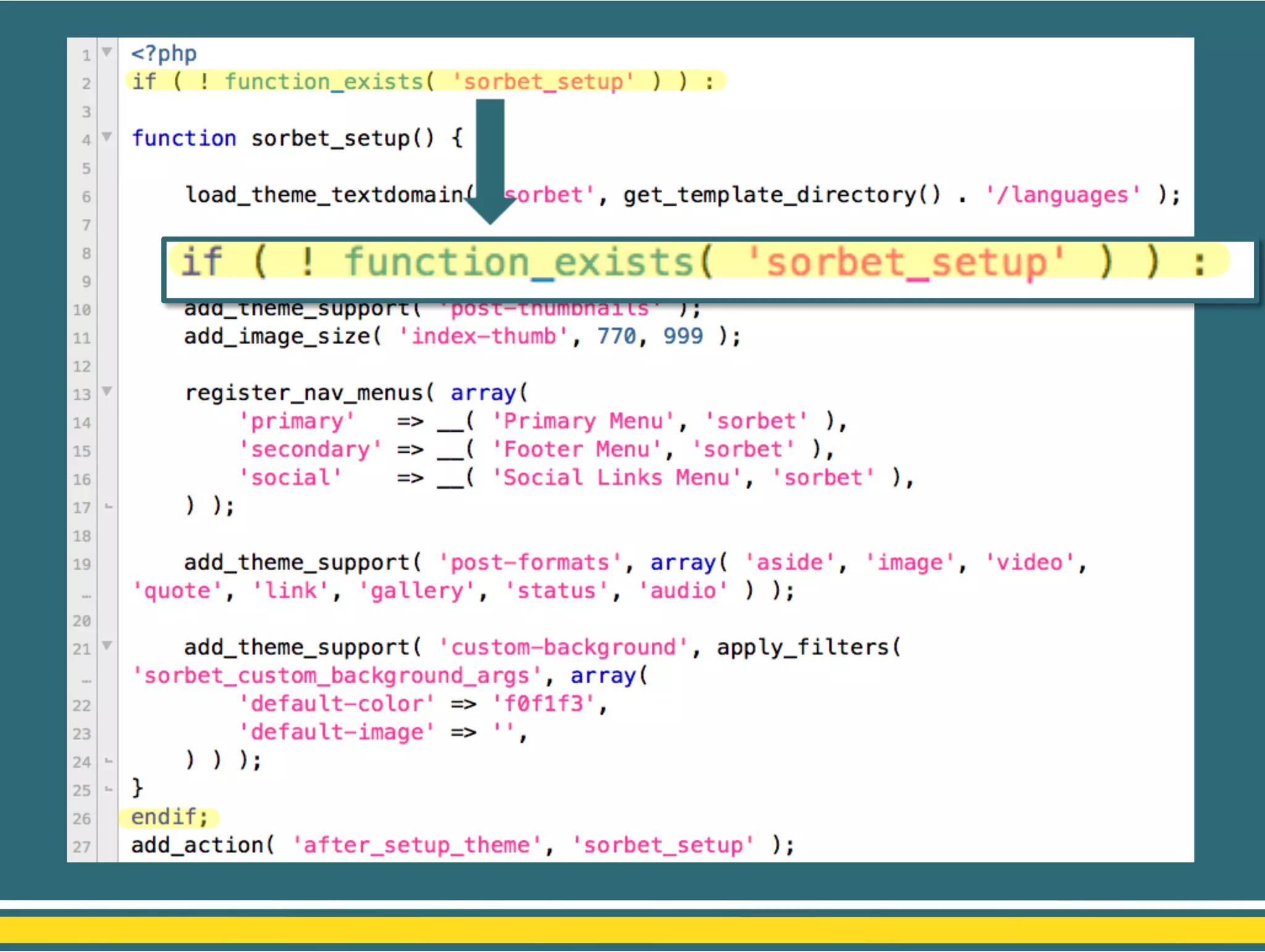Collapse the sorbet_setup function fold on line 4
This screenshot has width=1265, height=952.
tap(107, 137)
